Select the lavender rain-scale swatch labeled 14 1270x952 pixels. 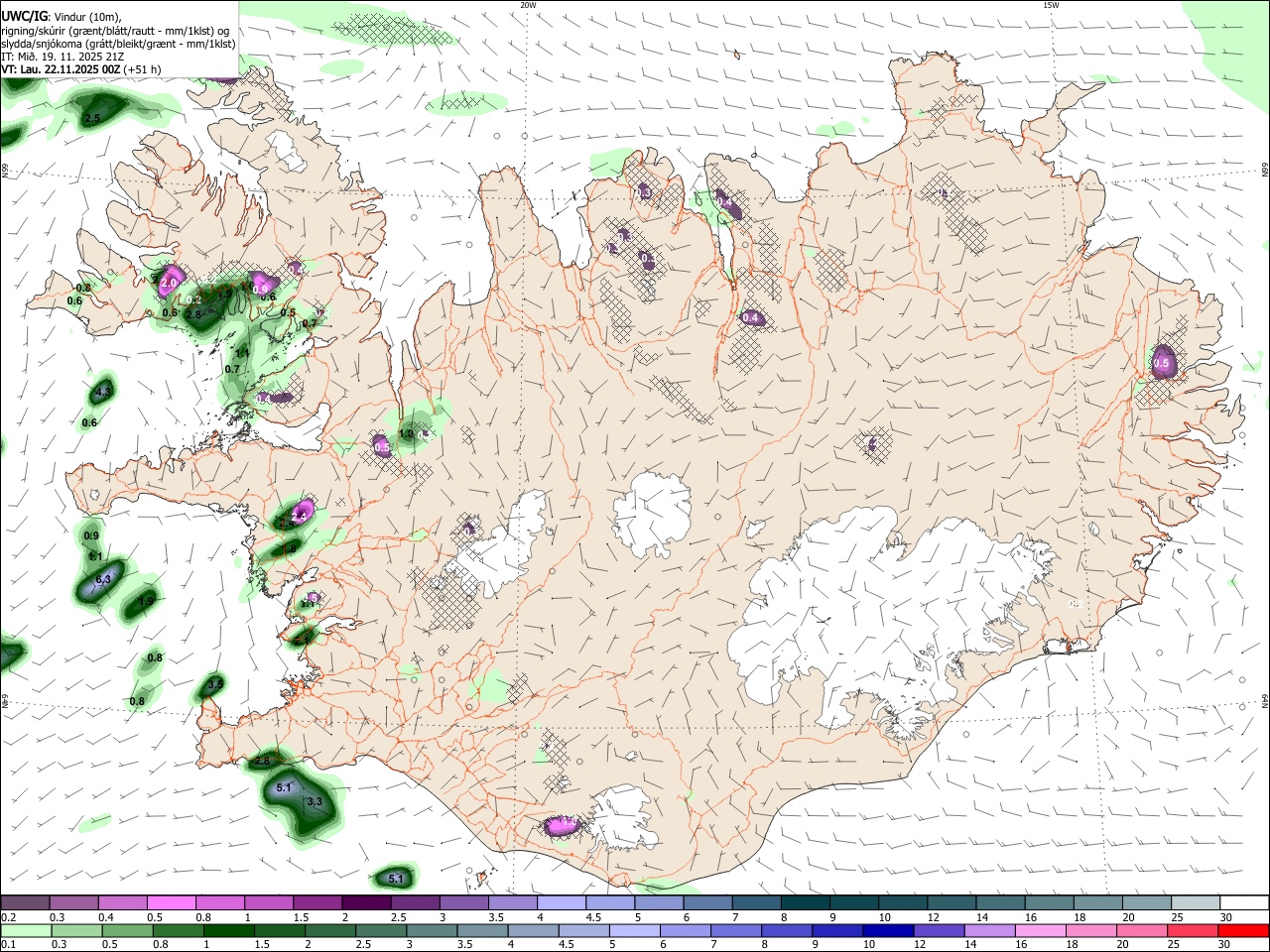click(988, 931)
